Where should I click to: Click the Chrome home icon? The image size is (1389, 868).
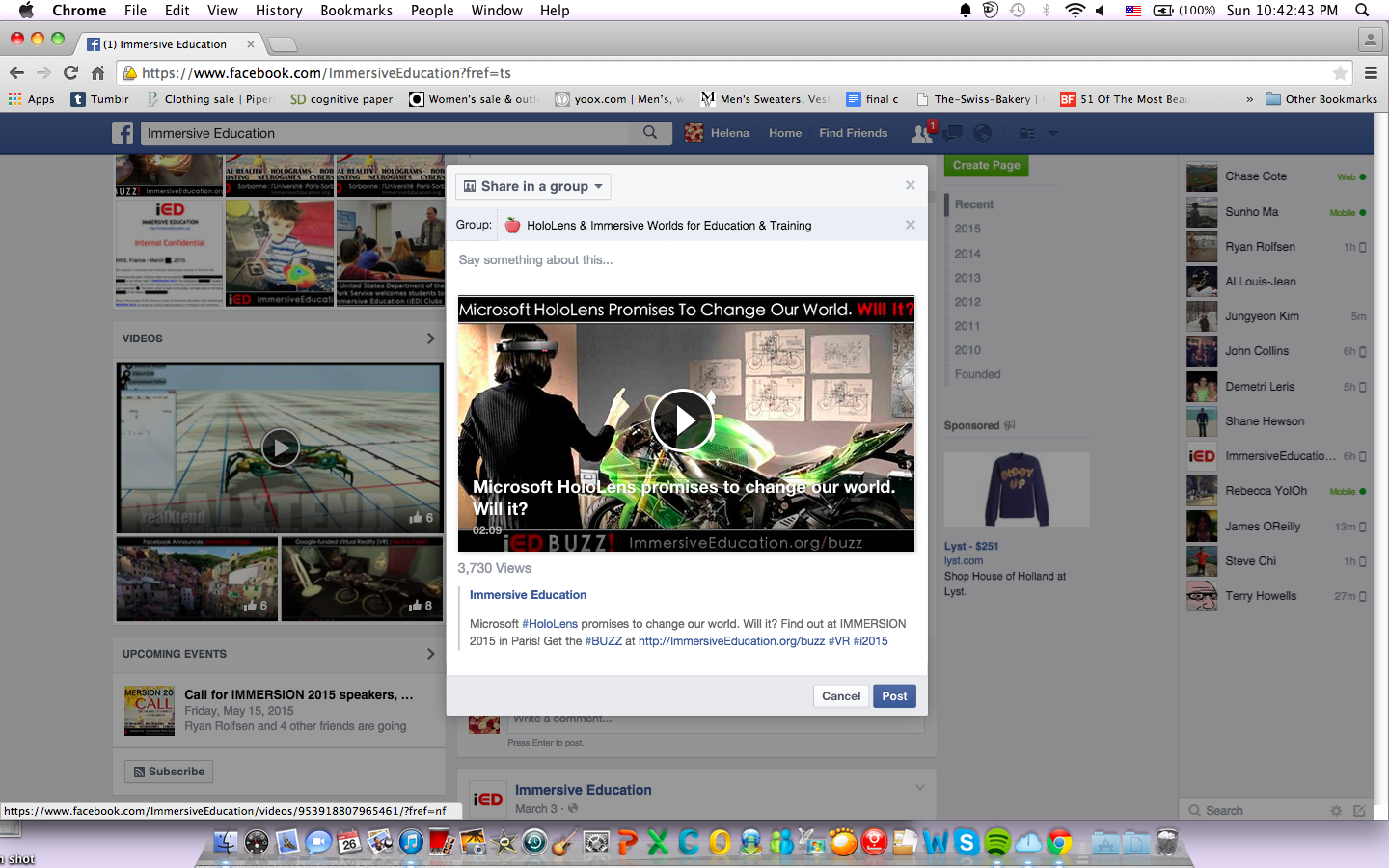point(97,72)
